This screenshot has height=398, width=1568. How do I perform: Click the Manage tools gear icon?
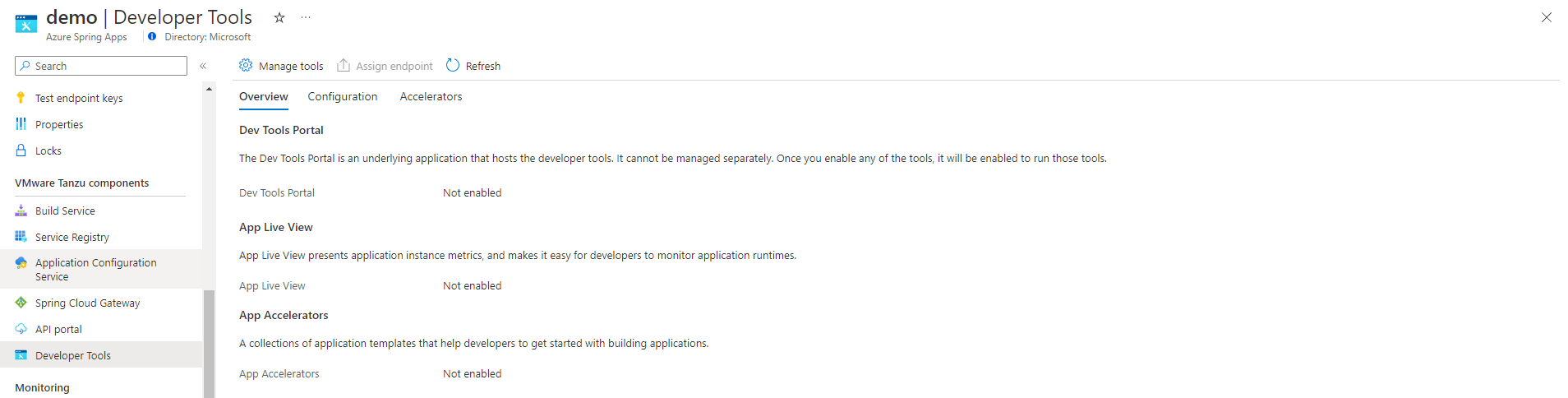(246, 65)
